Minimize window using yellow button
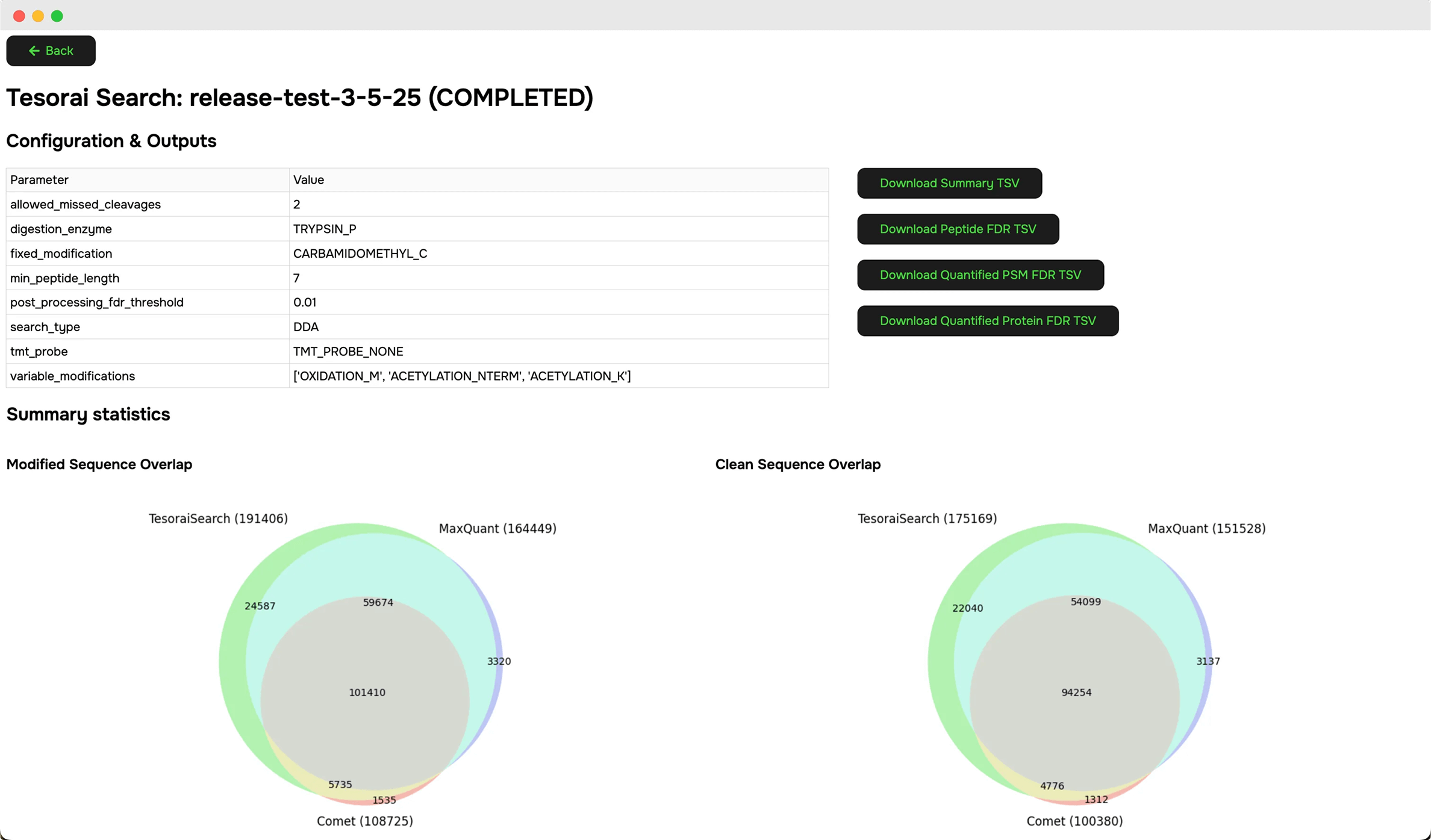Viewport: 1431px width, 840px height. (38, 16)
